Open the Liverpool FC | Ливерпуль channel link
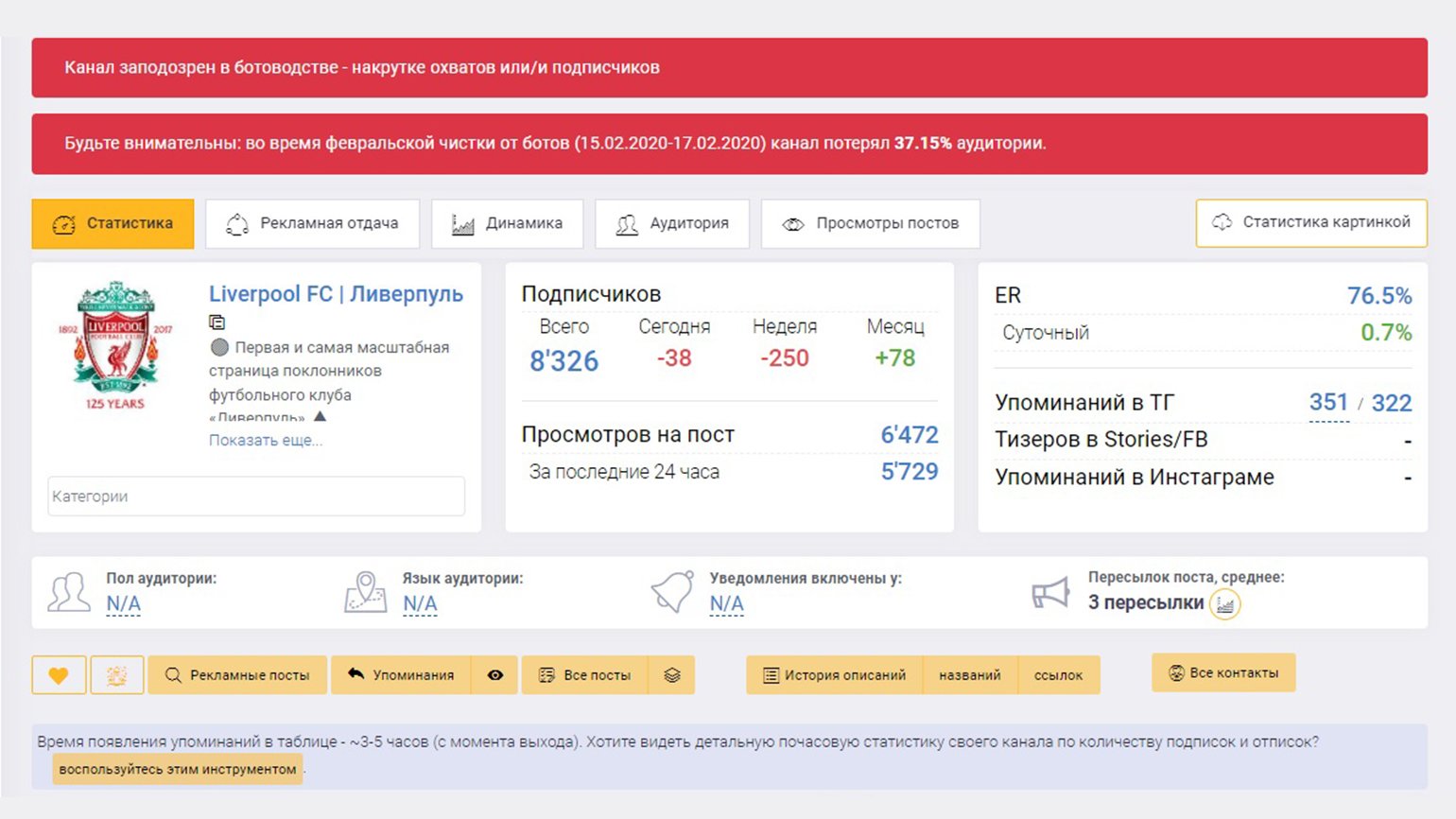1456x819 pixels. 336,294
